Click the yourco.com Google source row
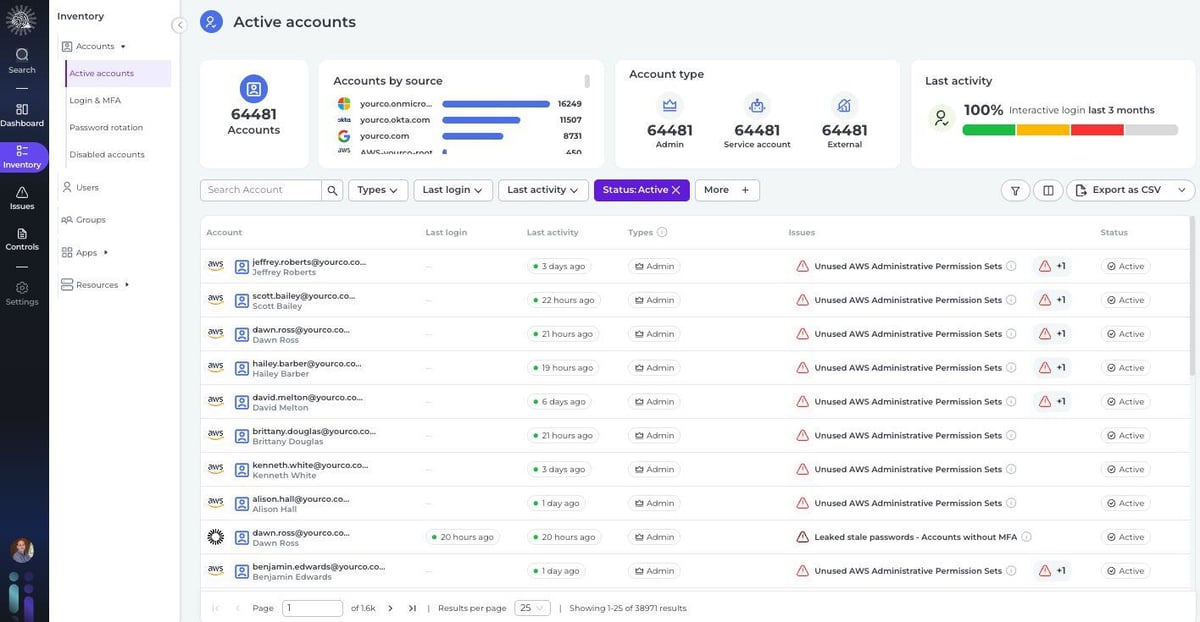The height and width of the screenshot is (622, 1200). pyautogui.click(x=459, y=136)
